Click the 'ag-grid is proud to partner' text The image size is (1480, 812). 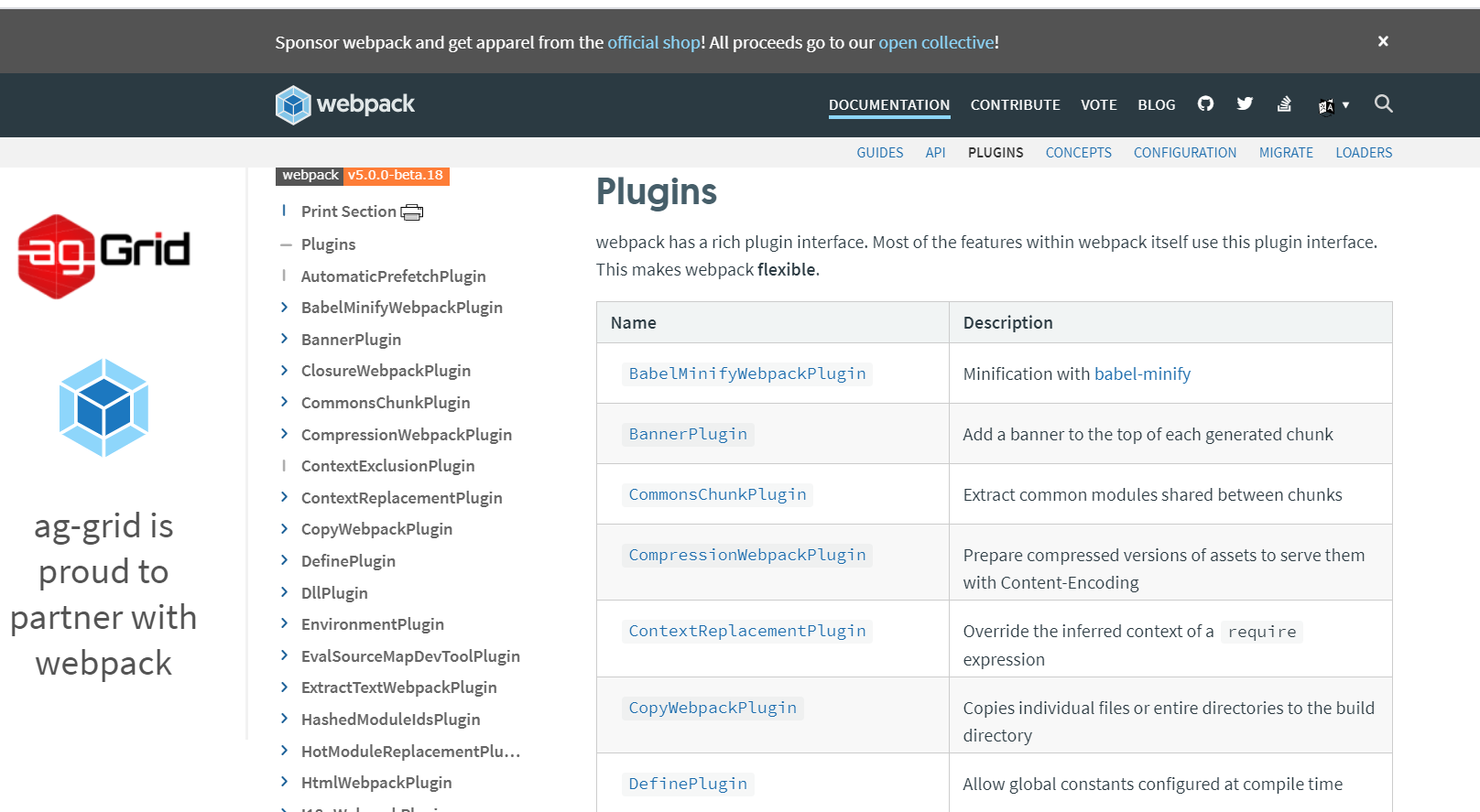point(103,594)
